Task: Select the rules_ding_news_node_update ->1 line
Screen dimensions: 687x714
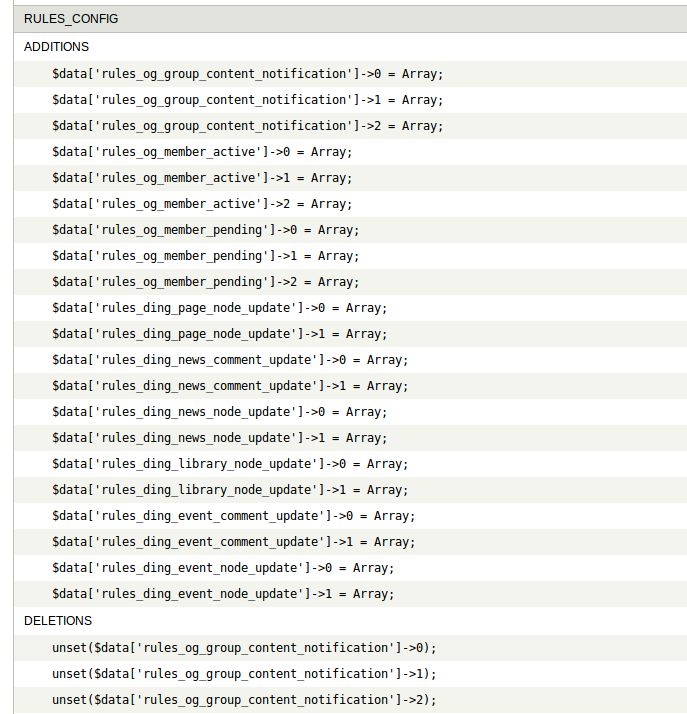Action: [219, 438]
